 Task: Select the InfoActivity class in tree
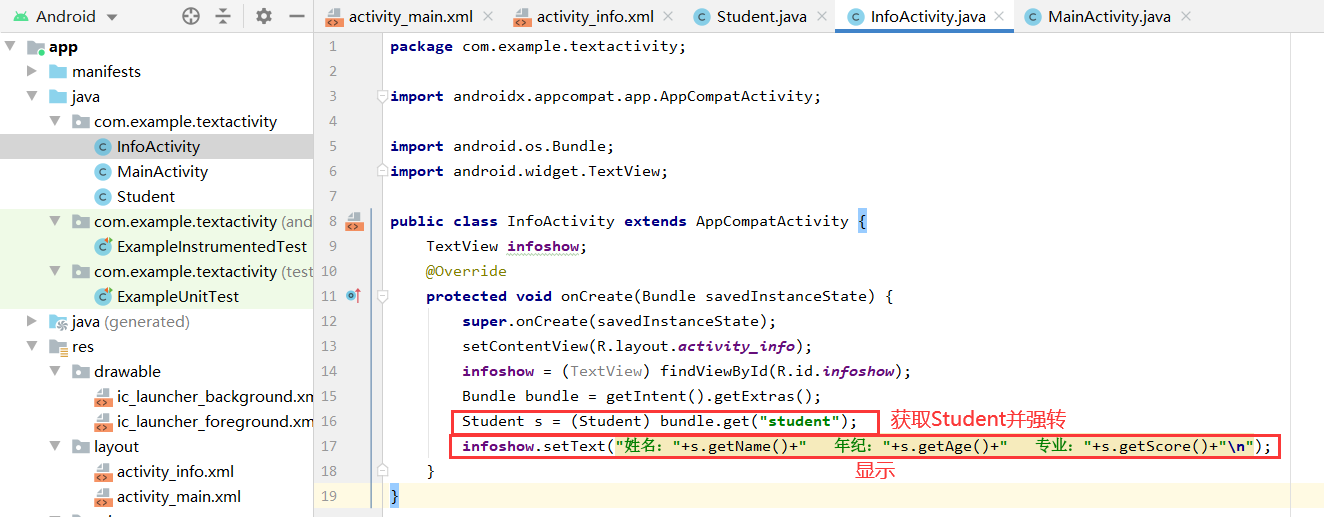[158, 147]
